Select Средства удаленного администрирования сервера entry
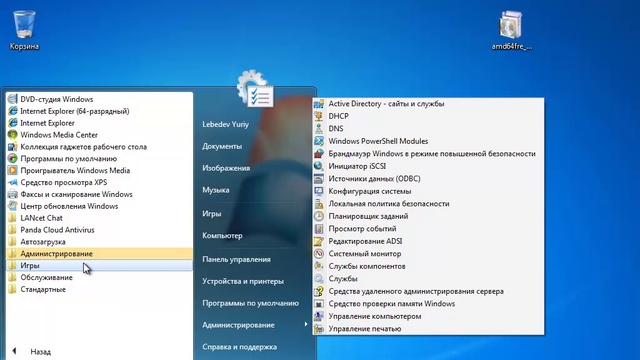The image size is (640, 360). click(428, 291)
